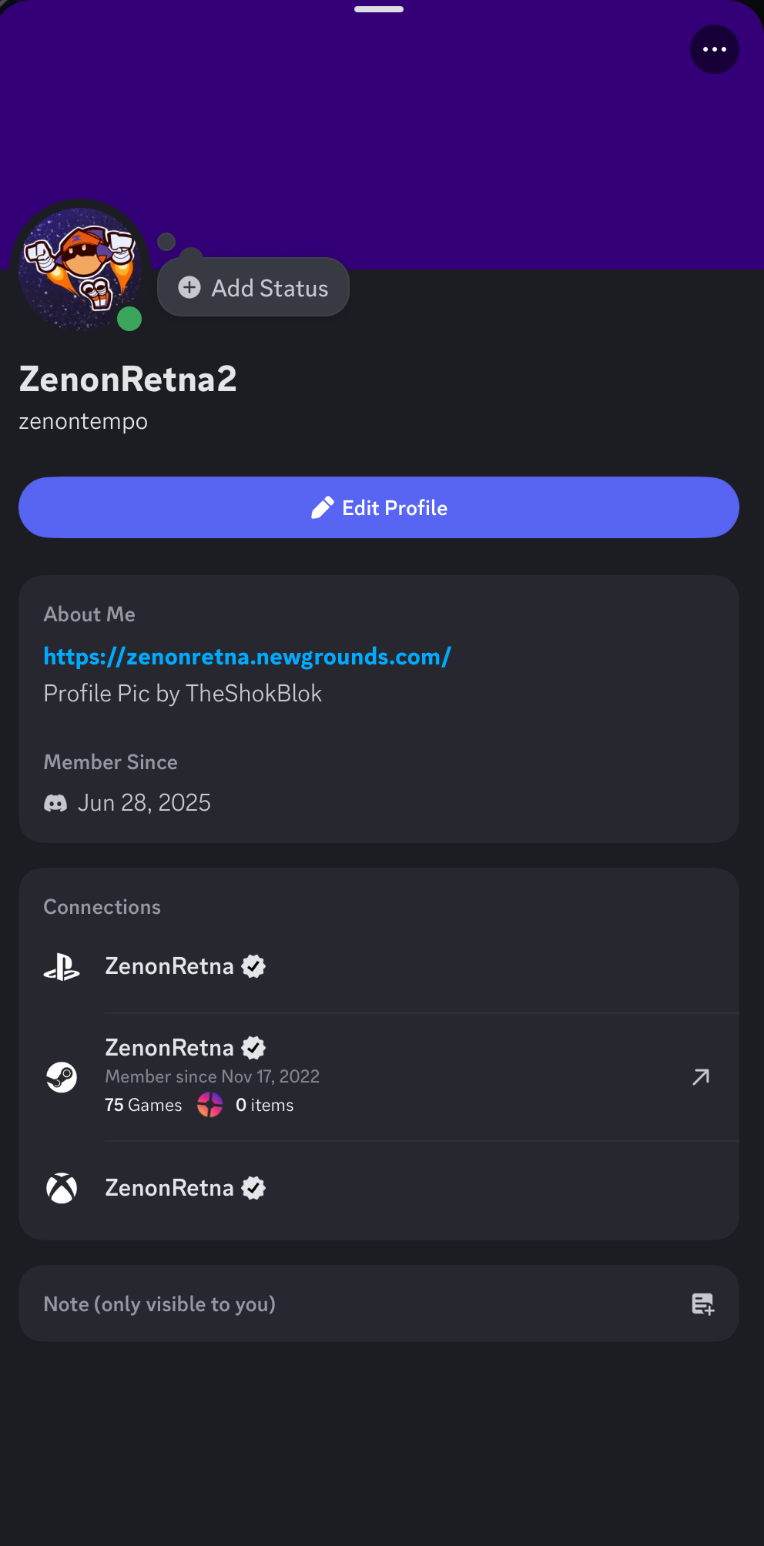Click the Edit Profile button
This screenshot has width=764, height=1546.
tap(379, 507)
